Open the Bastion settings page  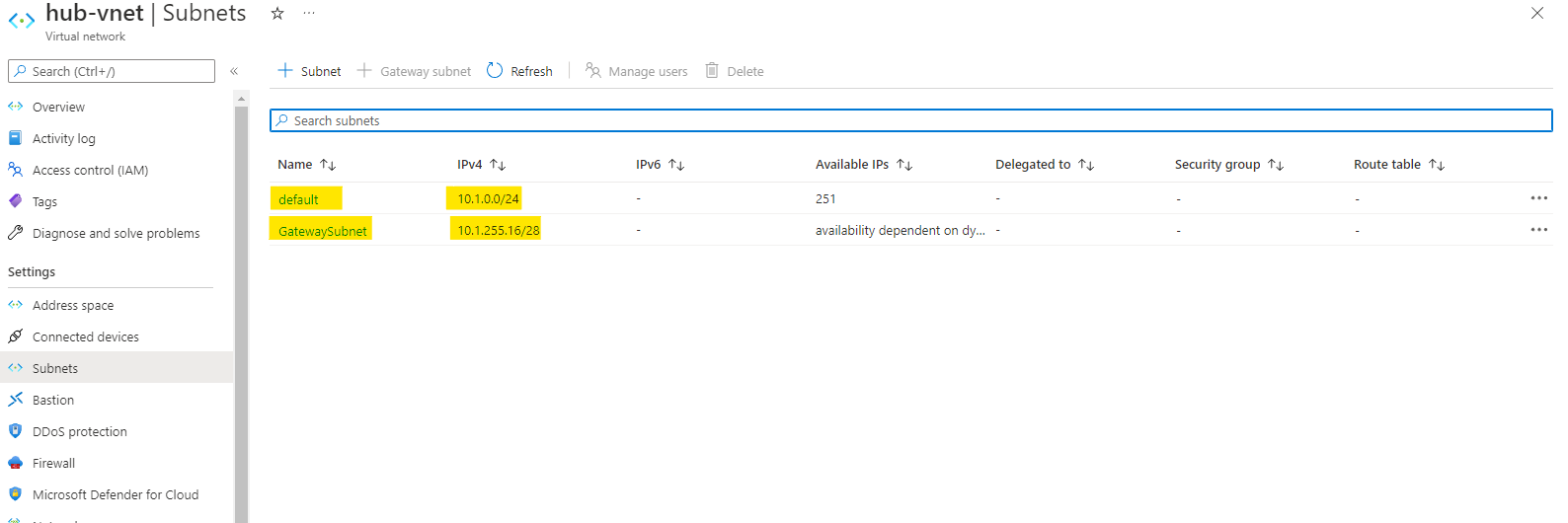[53, 400]
